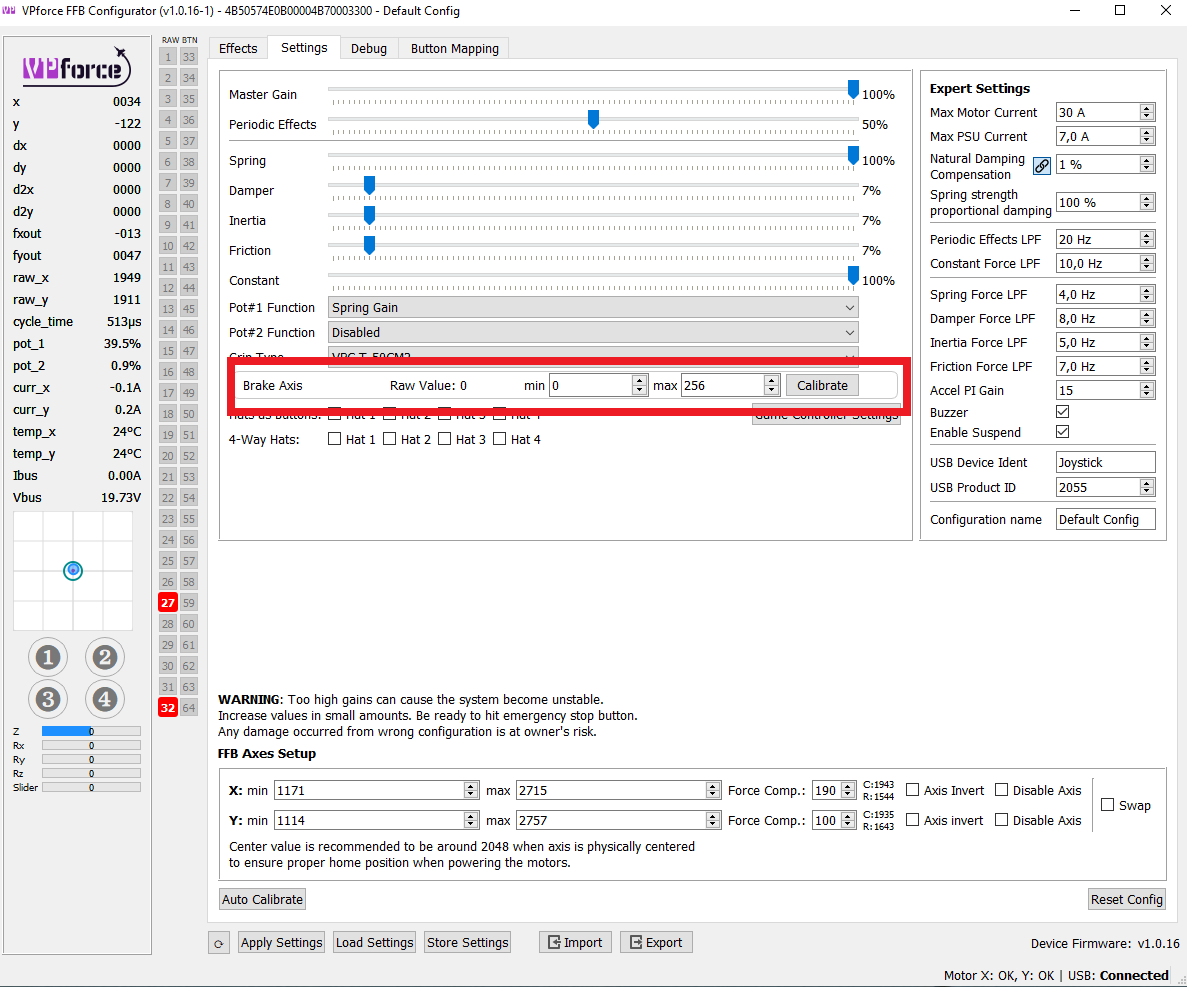Enable 4-Way Hats Hat 3
The image size is (1187, 987).
point(445,439)
